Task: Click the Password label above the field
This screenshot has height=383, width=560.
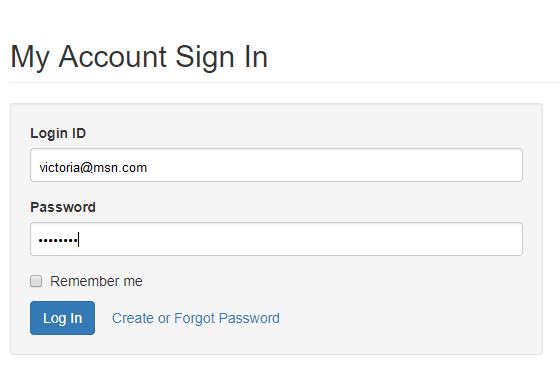Action: click(63, 207)
